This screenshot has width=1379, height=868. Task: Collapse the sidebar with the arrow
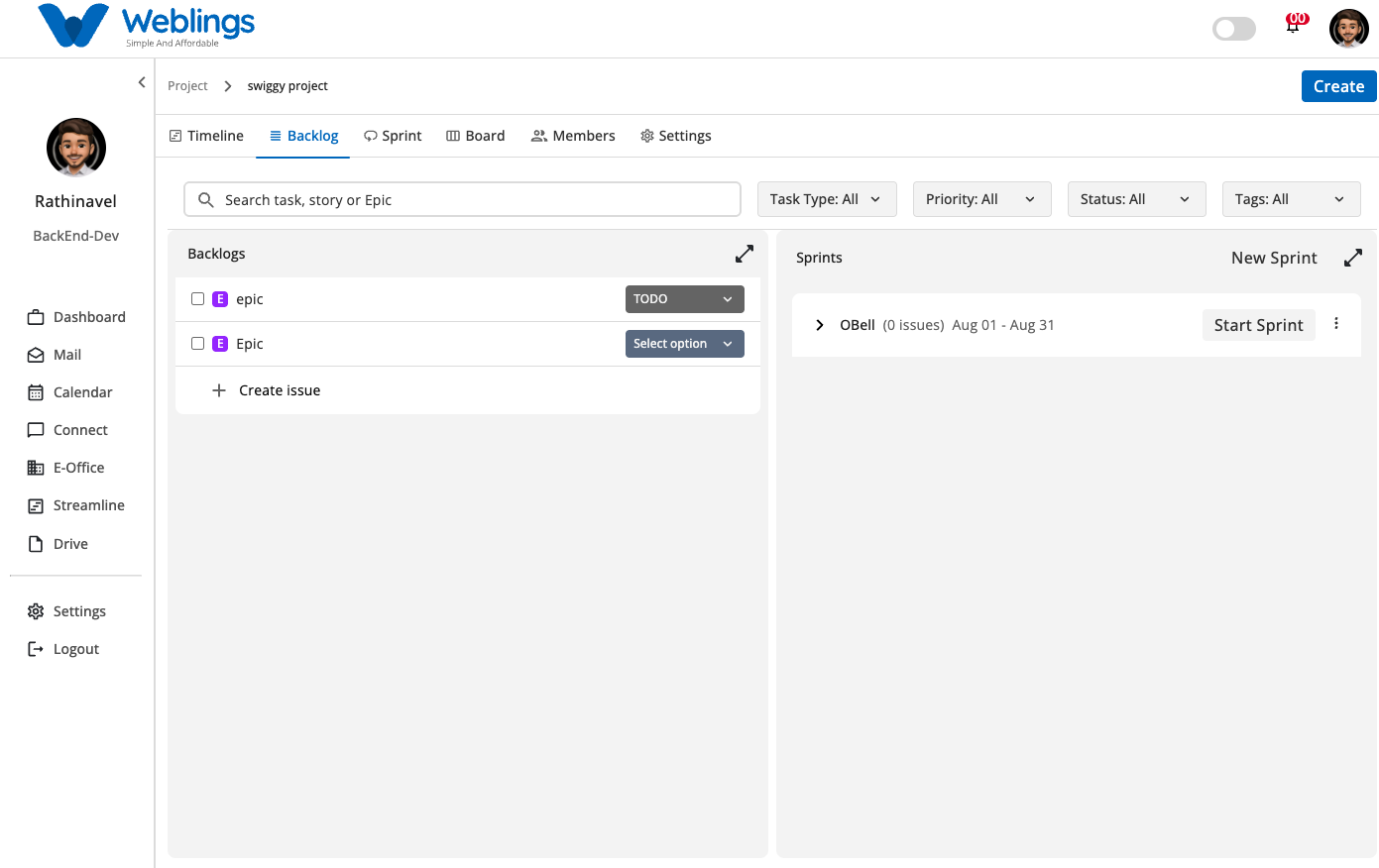click(x=142, y=82)
